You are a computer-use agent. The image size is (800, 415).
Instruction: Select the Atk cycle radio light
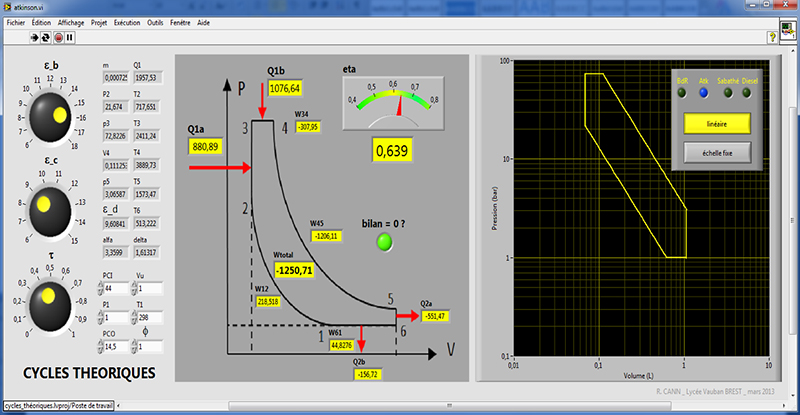tap(703, 93)
